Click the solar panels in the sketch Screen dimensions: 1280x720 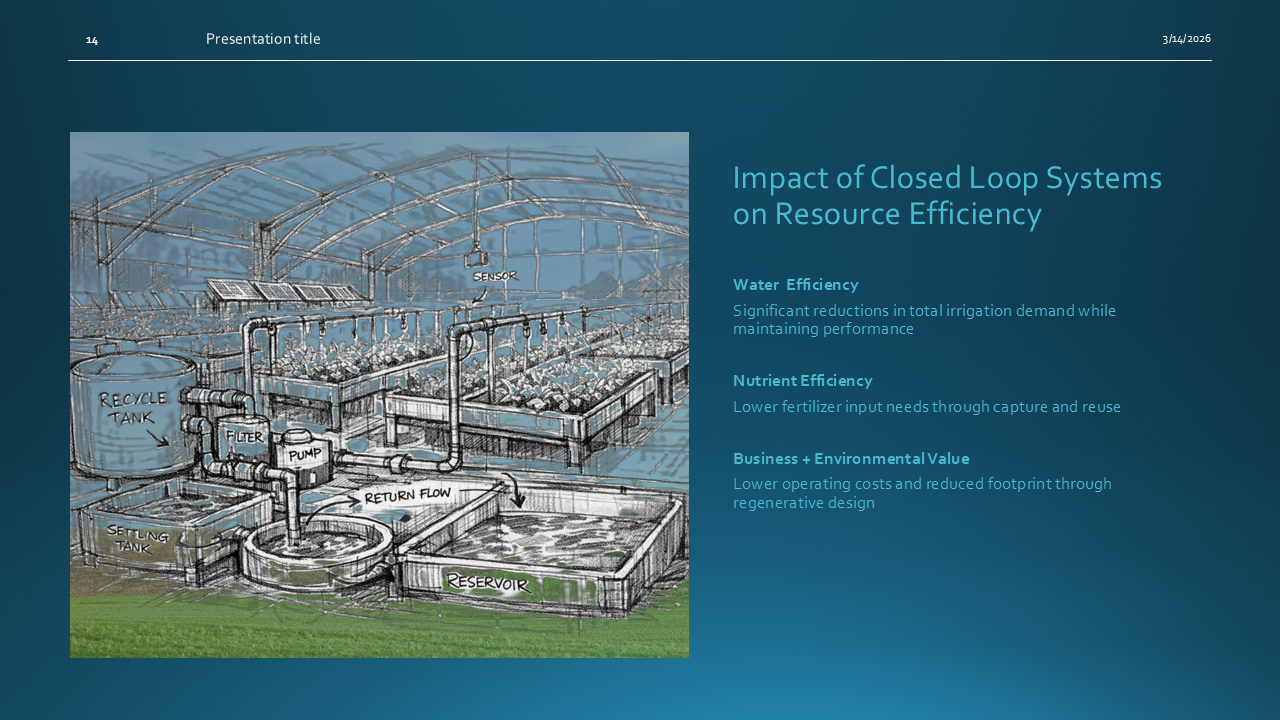[285, 292]
